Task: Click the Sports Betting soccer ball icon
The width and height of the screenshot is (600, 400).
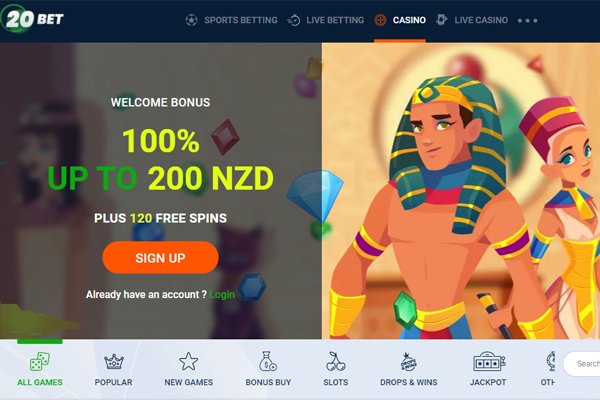Action: pos(191,20)
